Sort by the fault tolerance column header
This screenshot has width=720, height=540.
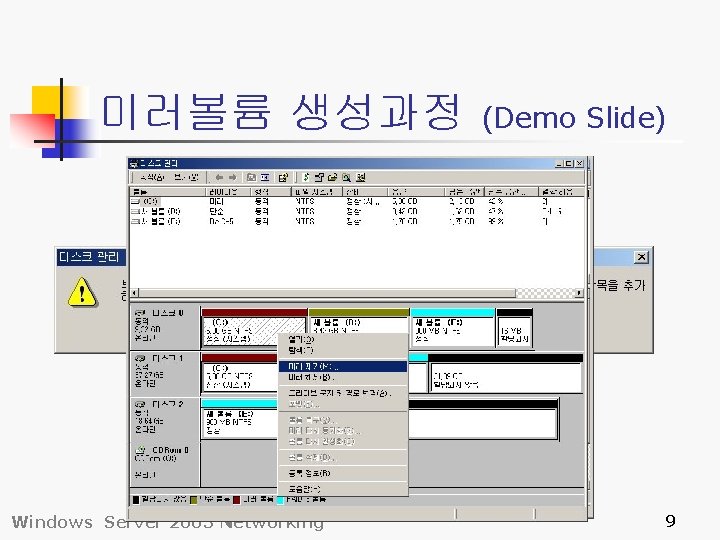(561, 191)
